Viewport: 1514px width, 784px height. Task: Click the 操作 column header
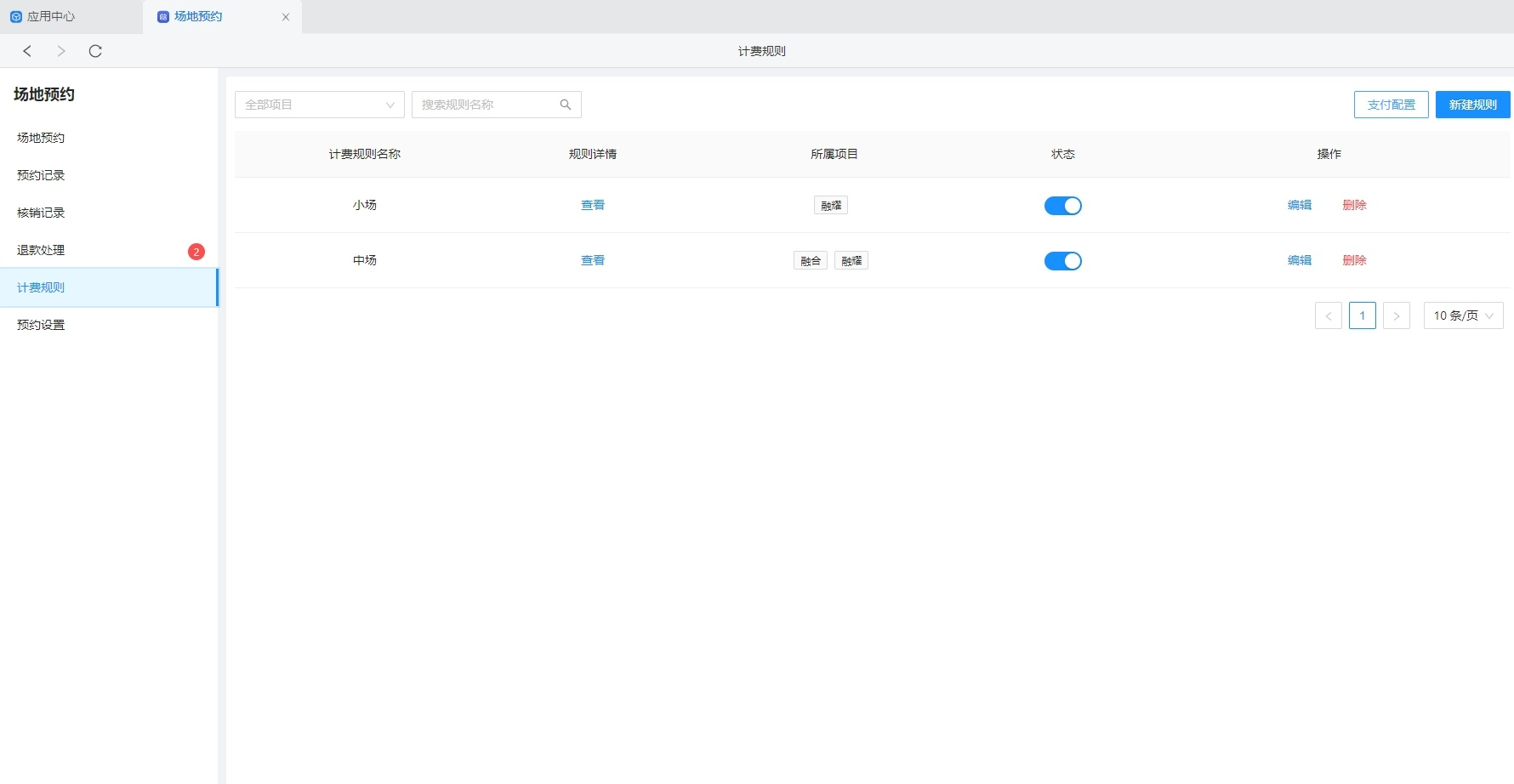1329,154
